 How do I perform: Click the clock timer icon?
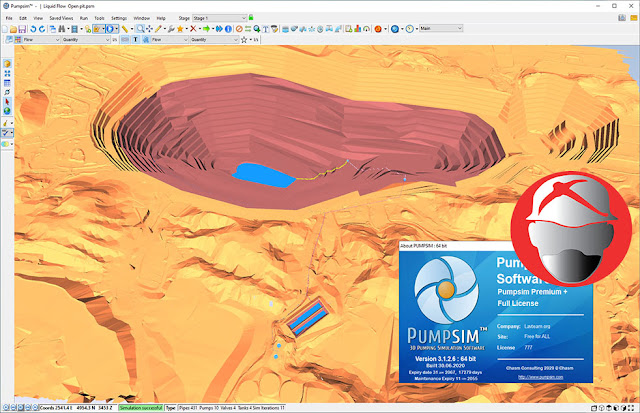pos(409,29)
